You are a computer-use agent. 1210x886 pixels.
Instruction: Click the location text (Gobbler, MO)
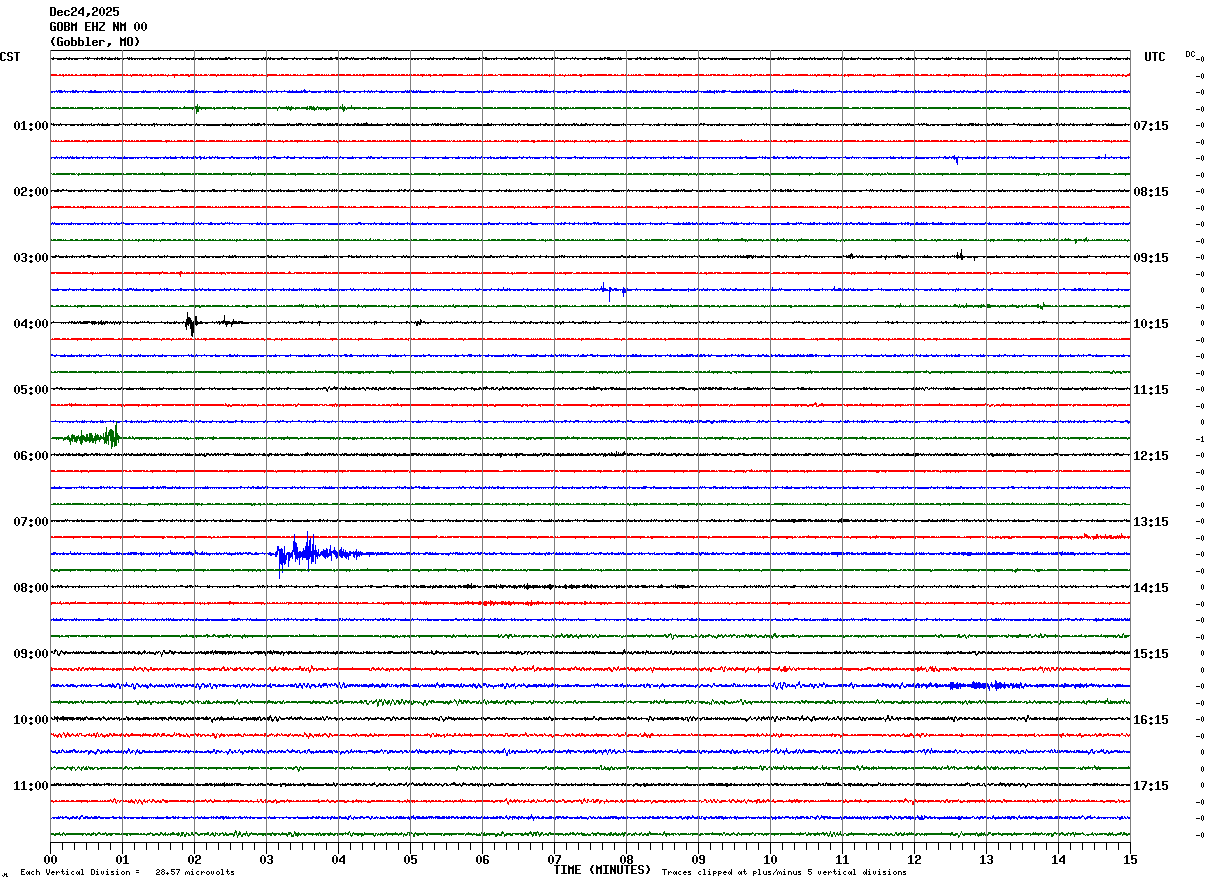point(95,42)
